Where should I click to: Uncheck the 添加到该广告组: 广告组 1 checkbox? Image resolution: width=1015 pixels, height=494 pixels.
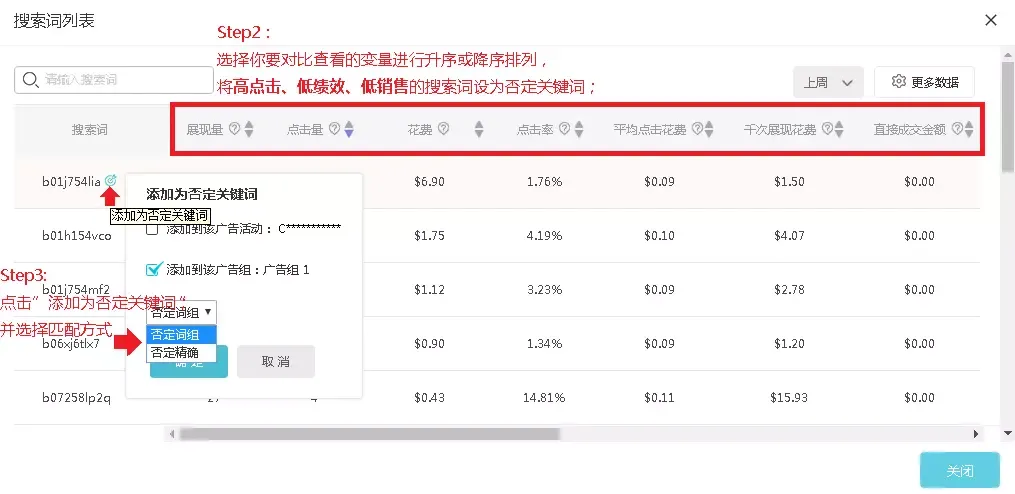[153, 269]
